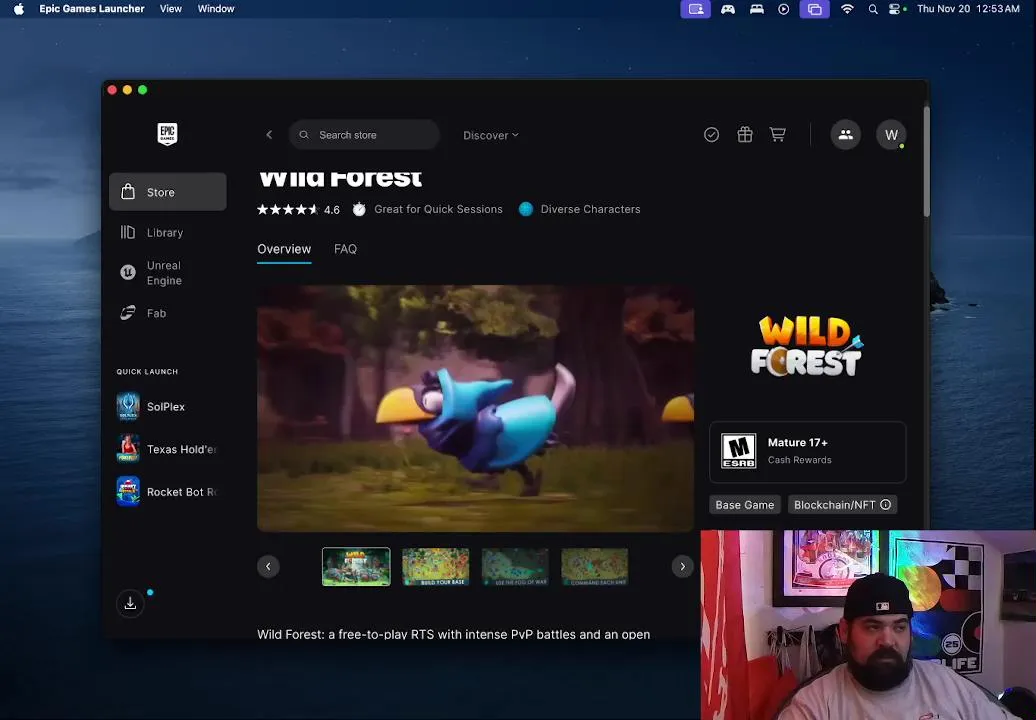This screenshot has height=720, width=1036.
Task: Click the Diverse Characters label
Action: tap(590, 209)
